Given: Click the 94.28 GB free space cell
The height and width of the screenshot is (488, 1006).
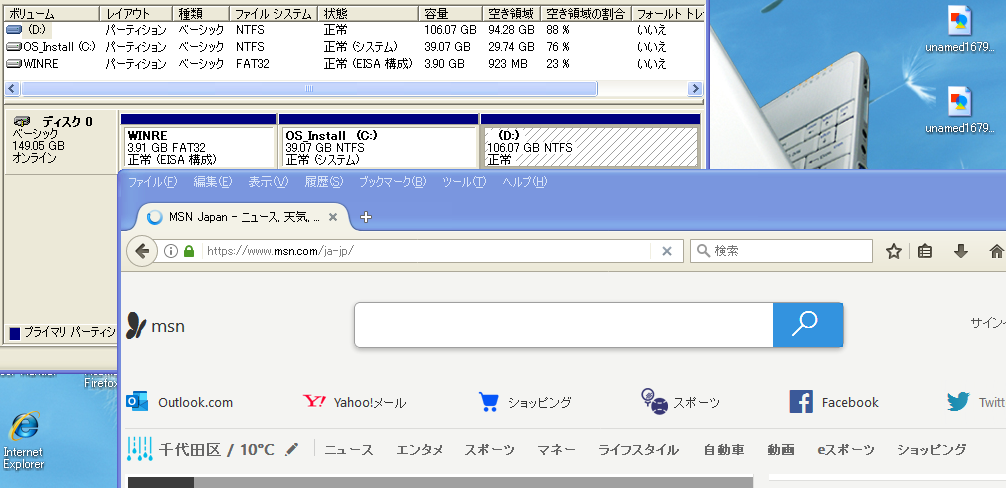Looking at the screenshot, I should click(x=511, y=29).
